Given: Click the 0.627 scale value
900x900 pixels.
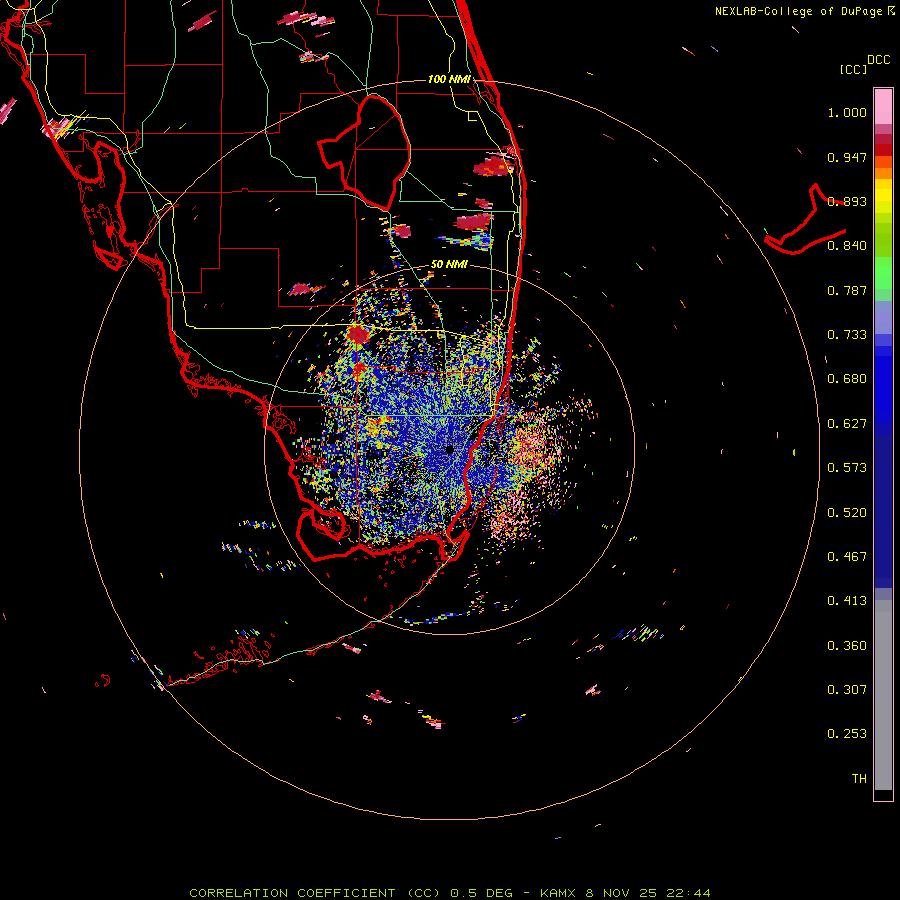Looking at the screenshot, I should pyautogui.click(x=847, y=424).
